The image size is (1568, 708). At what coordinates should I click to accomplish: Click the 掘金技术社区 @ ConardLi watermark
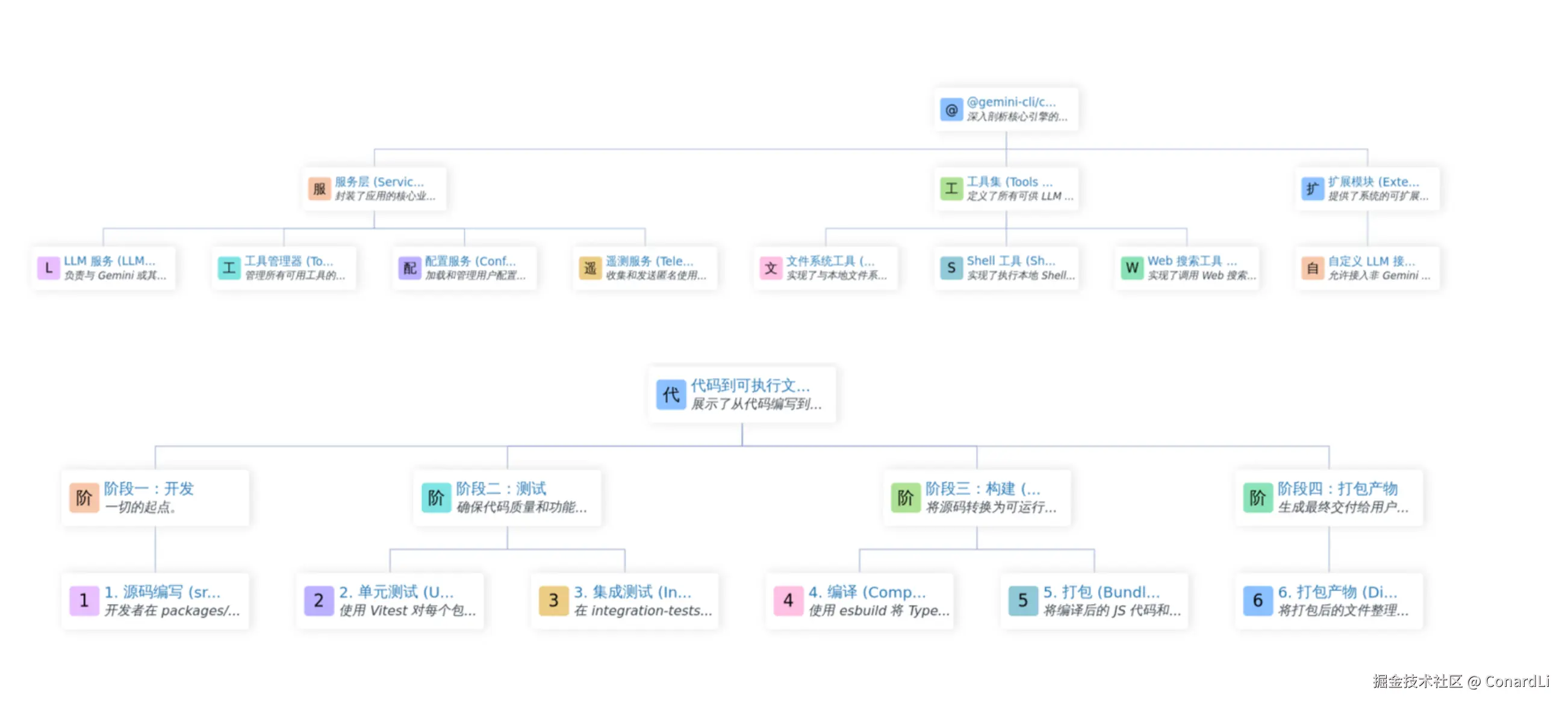click(1460, 682)
